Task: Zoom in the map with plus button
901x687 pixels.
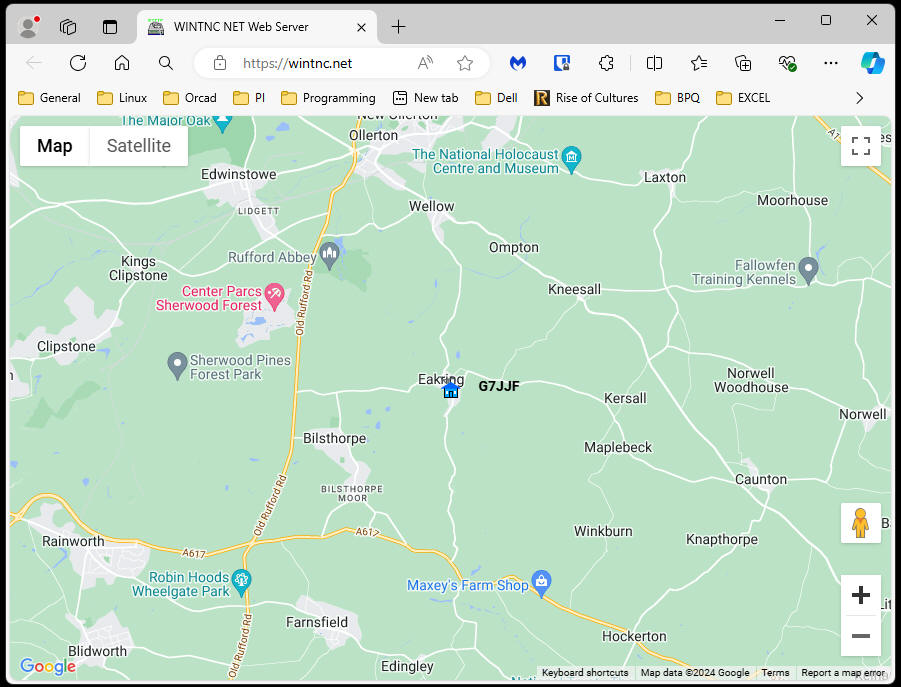Action: [860, 596]
